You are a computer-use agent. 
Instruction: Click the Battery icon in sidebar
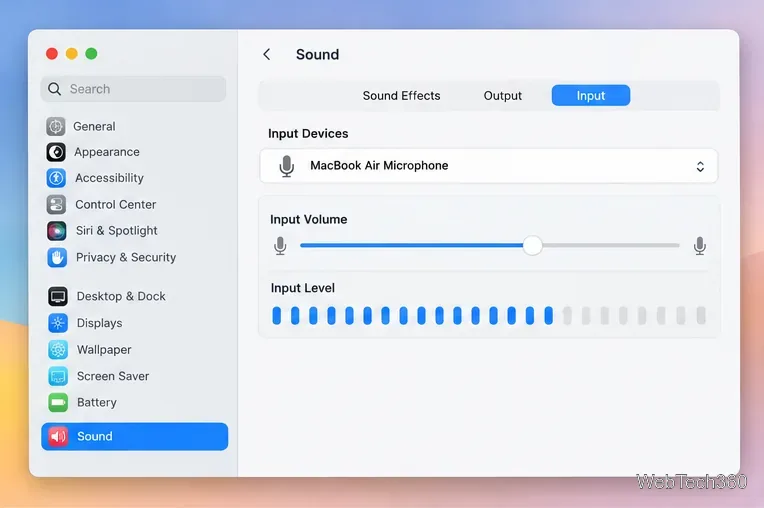click(58, 402)
